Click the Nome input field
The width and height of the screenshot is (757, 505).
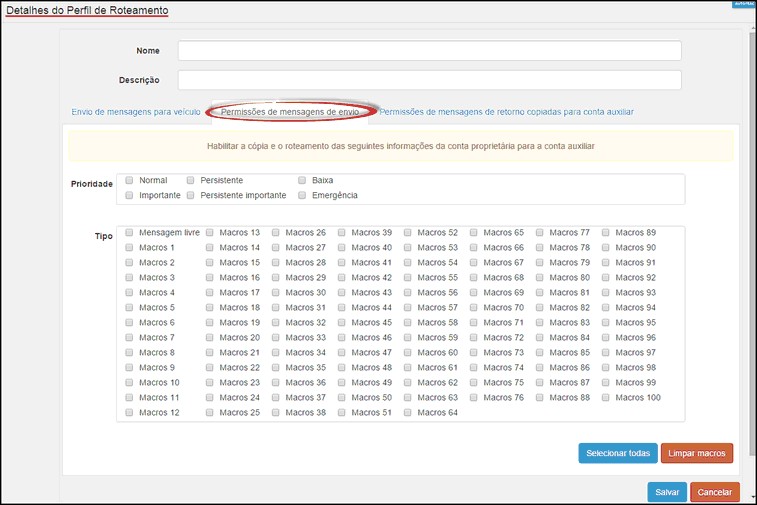click(x=430, y=51)
